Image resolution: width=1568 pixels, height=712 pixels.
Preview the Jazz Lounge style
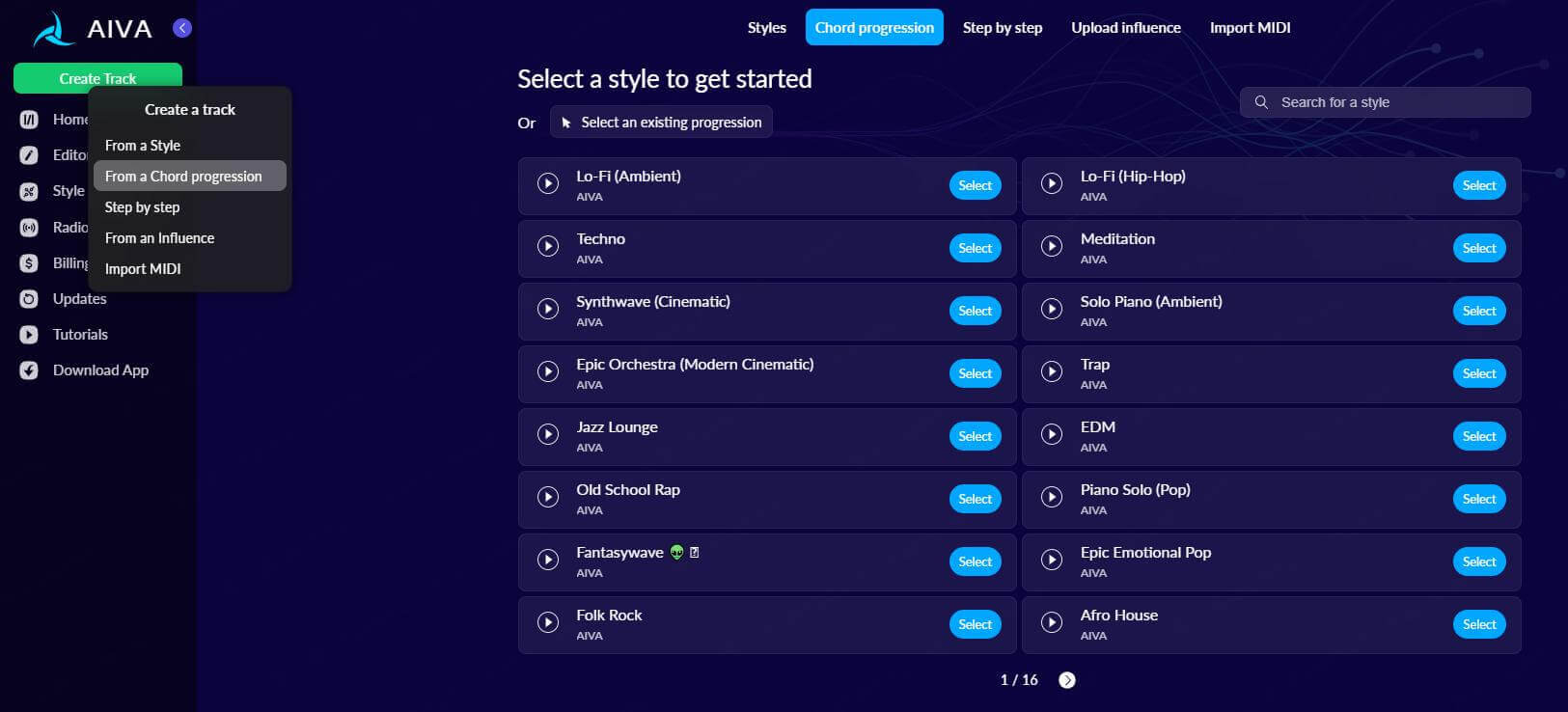pos(548,434)
